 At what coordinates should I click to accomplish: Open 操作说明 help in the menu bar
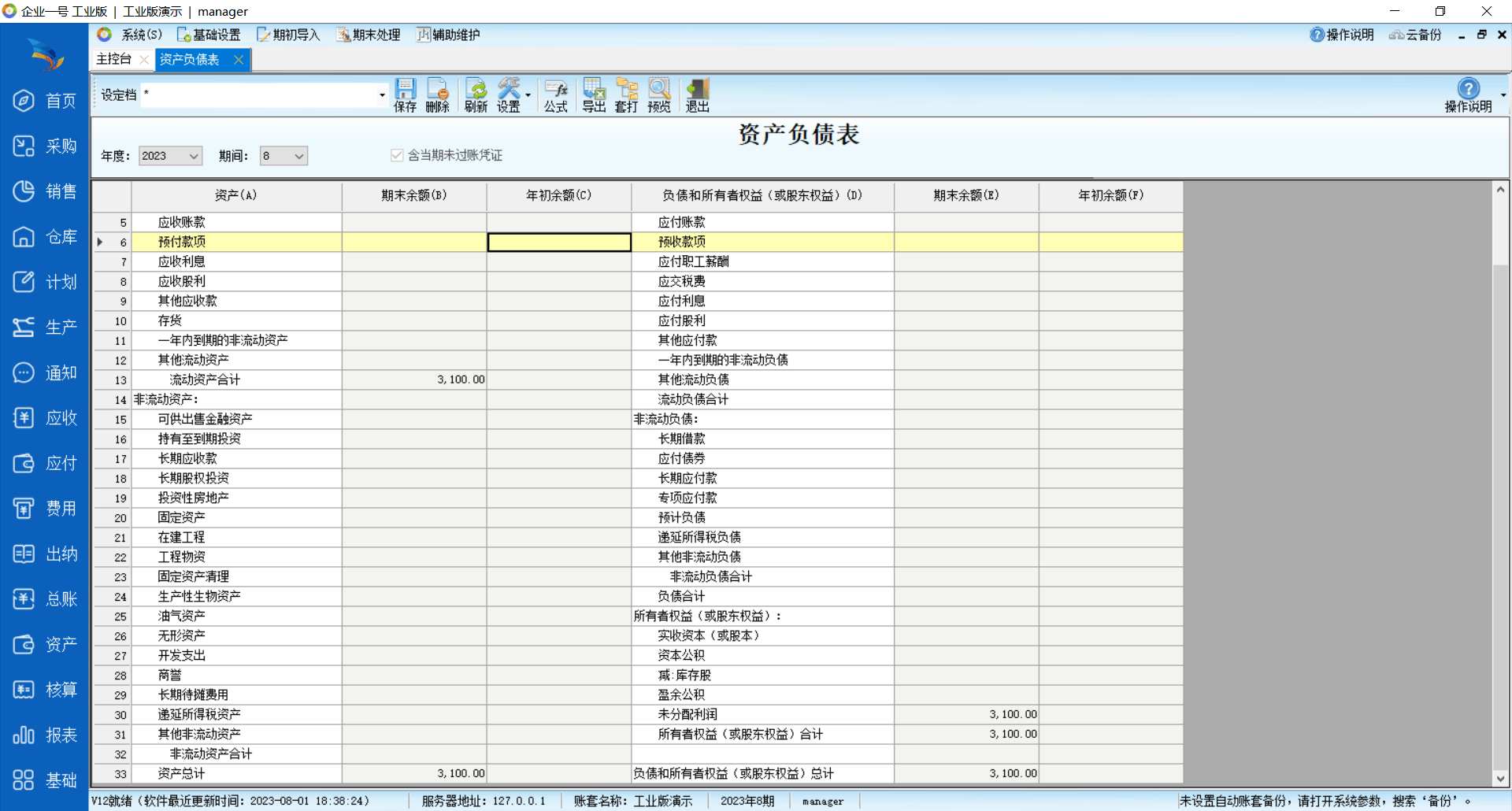[1342, 35]
